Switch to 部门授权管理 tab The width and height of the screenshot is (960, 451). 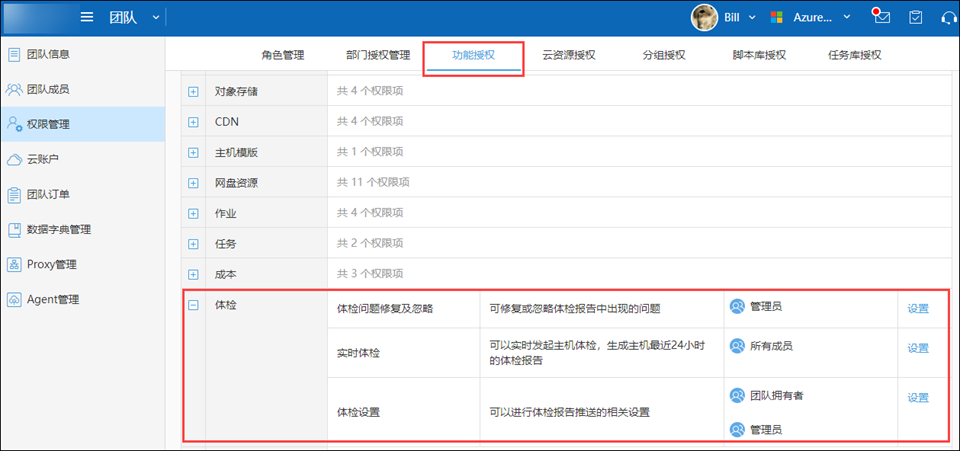[x=378, y=55]
